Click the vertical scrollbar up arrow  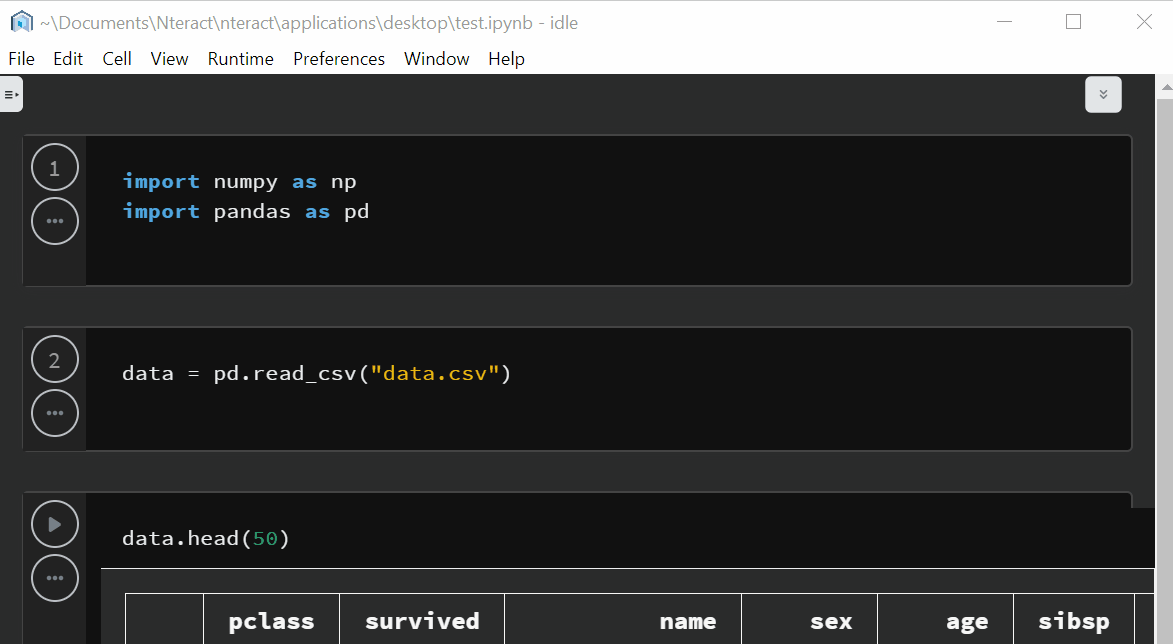(x=1166, y=88)
